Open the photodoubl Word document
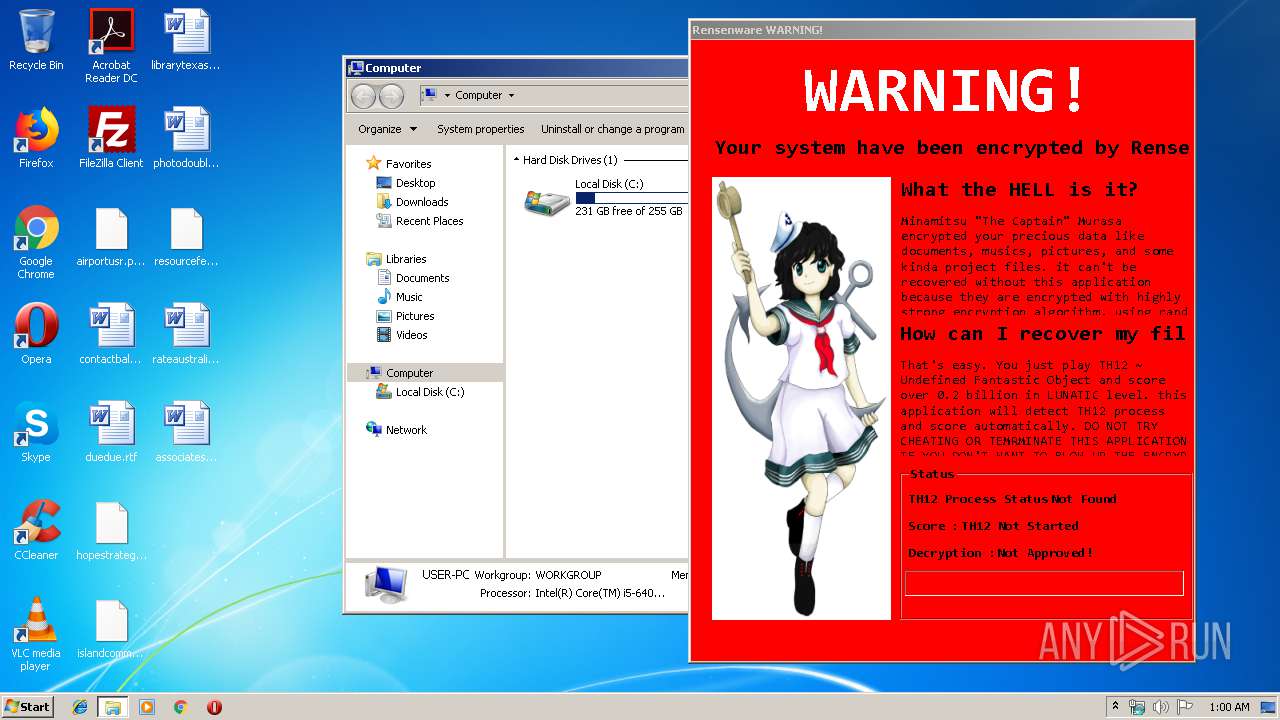Viewport: 1280px width, 720px height. [186, 138]
